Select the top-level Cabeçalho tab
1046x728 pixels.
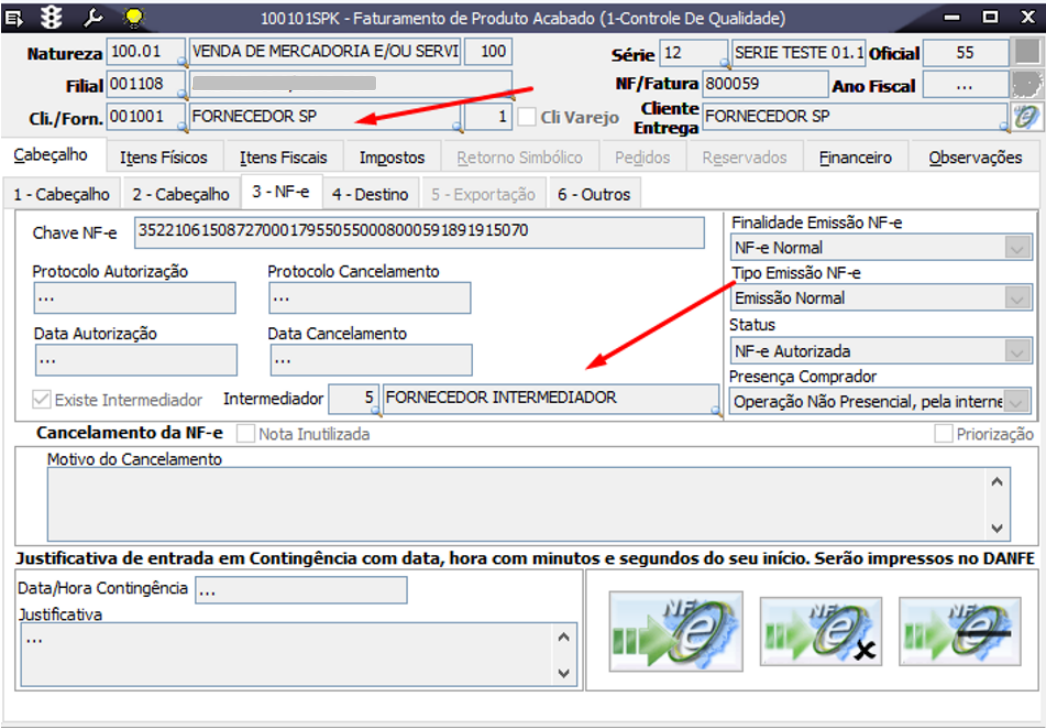pyautogui.click(x=51, y=155)
